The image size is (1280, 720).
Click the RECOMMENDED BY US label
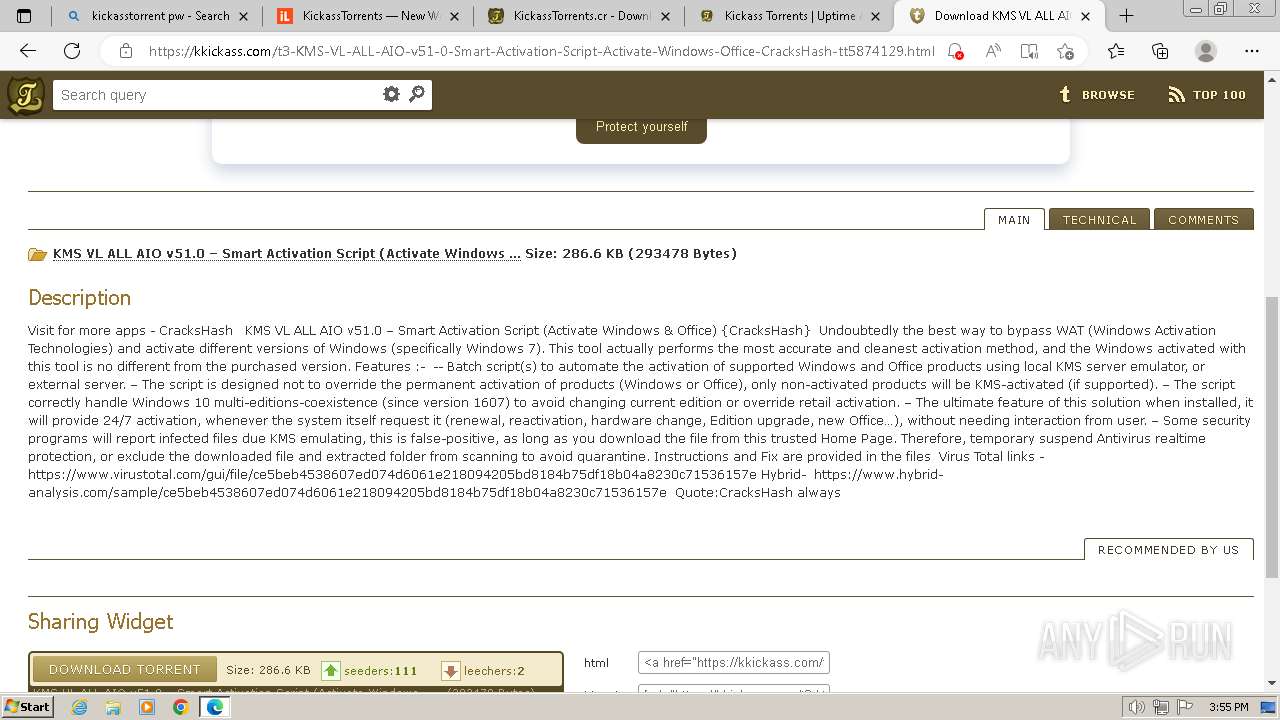click(x=1168, y=549)
